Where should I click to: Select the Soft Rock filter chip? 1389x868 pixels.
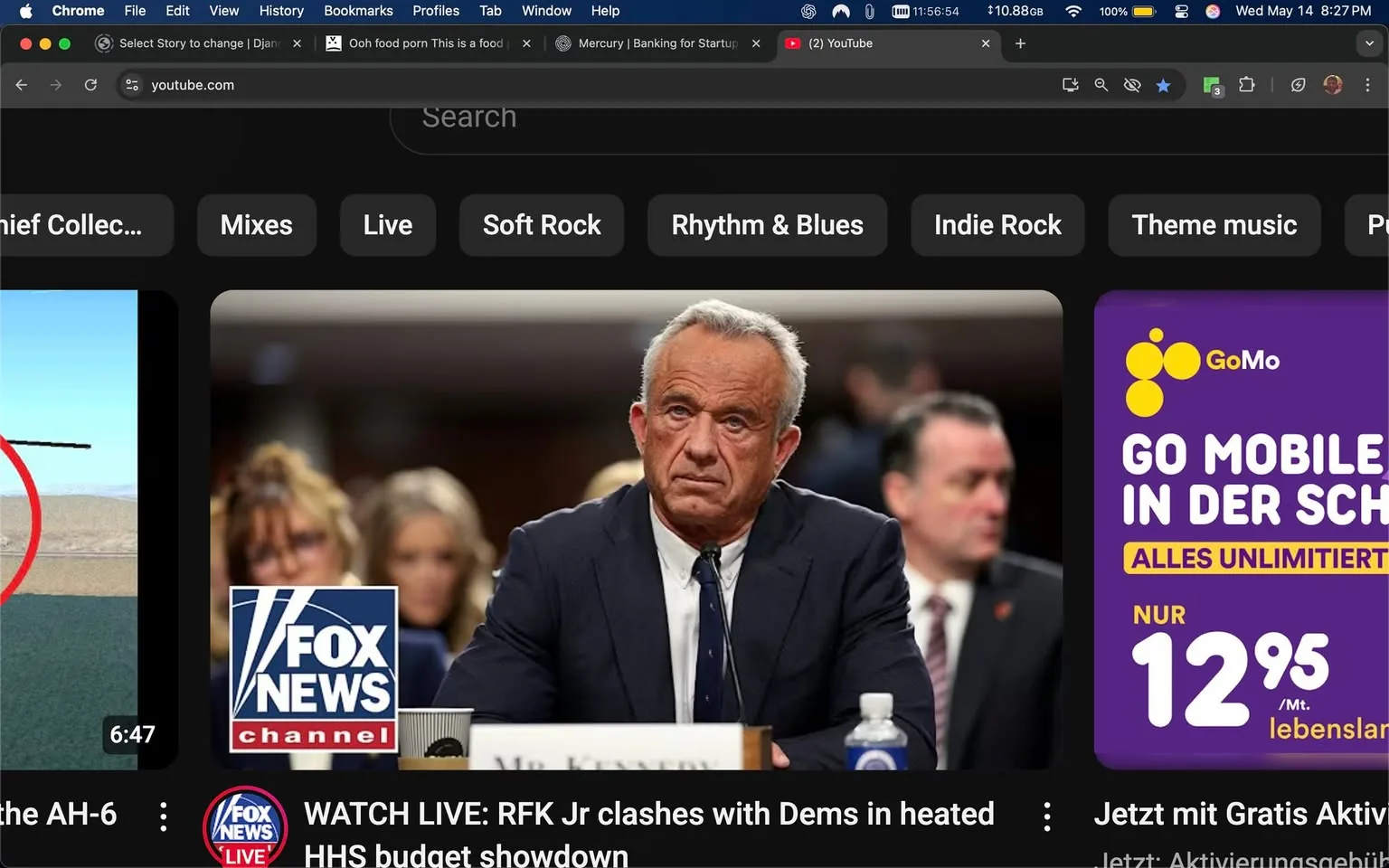pos(541,224)
